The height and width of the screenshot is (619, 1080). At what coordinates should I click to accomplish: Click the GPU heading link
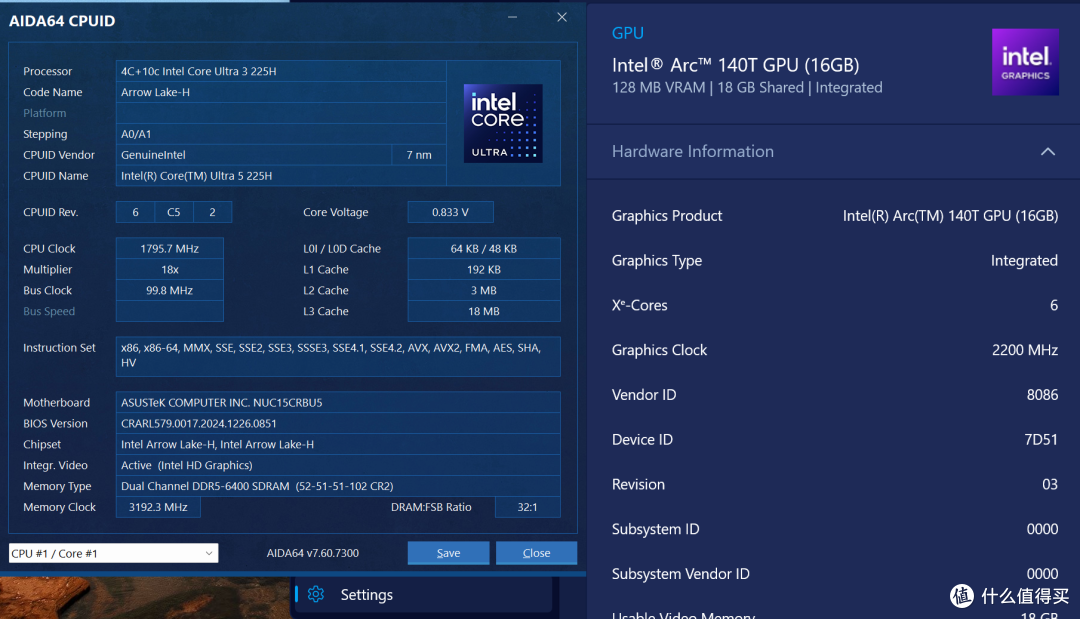(x=627, y=33)
